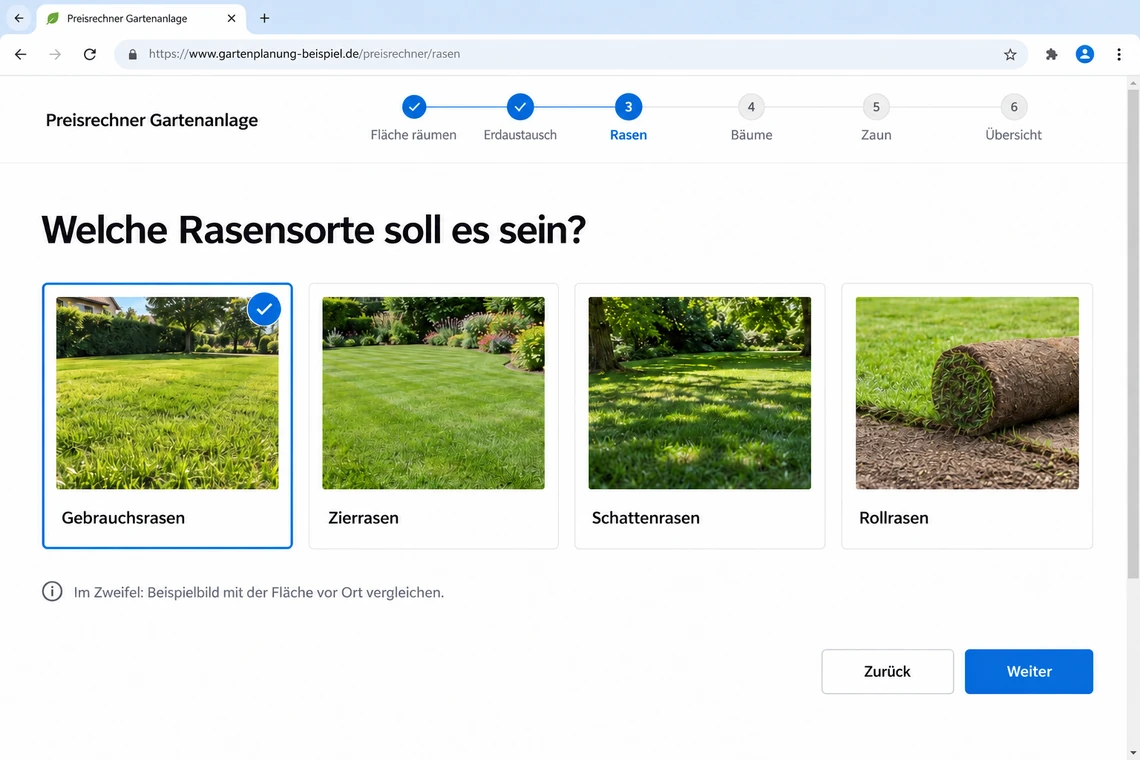Image resolution: width=1140 pixels, height=760 pixels.
Task: Jump to step 5 Zaun
Action: tap(876, 119)
